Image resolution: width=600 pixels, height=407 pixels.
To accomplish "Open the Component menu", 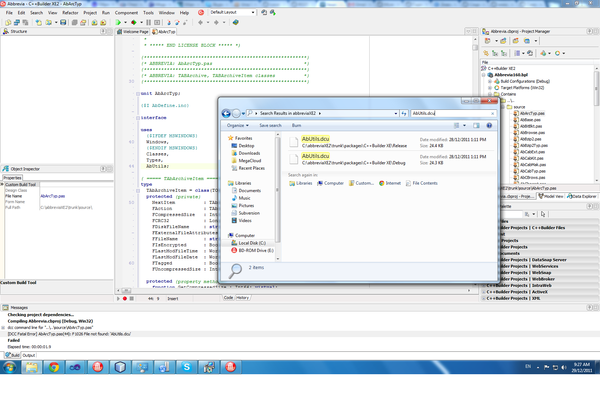I will [x=126, y=11].
